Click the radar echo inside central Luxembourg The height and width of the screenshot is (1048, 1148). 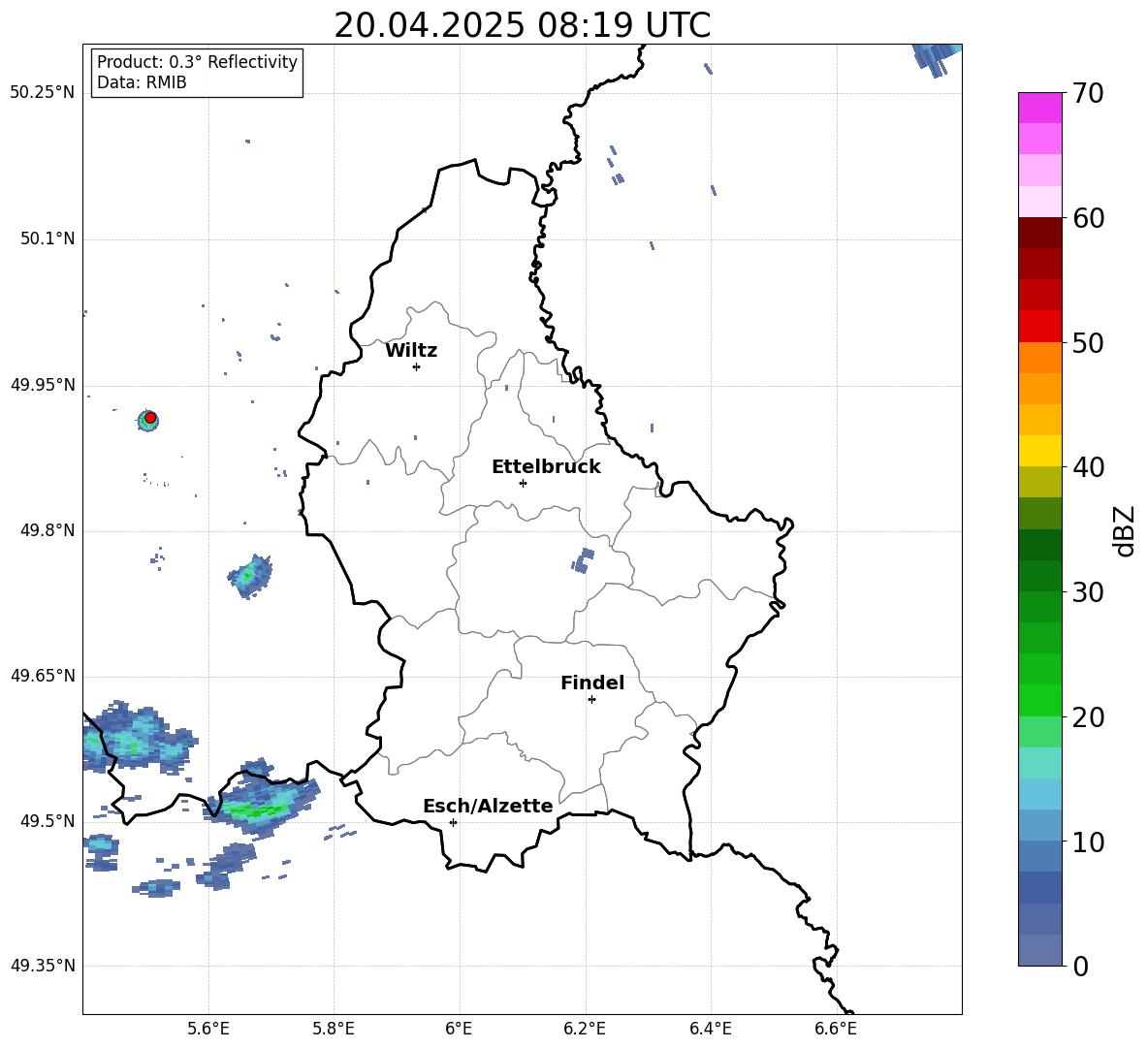coord(583,559)
